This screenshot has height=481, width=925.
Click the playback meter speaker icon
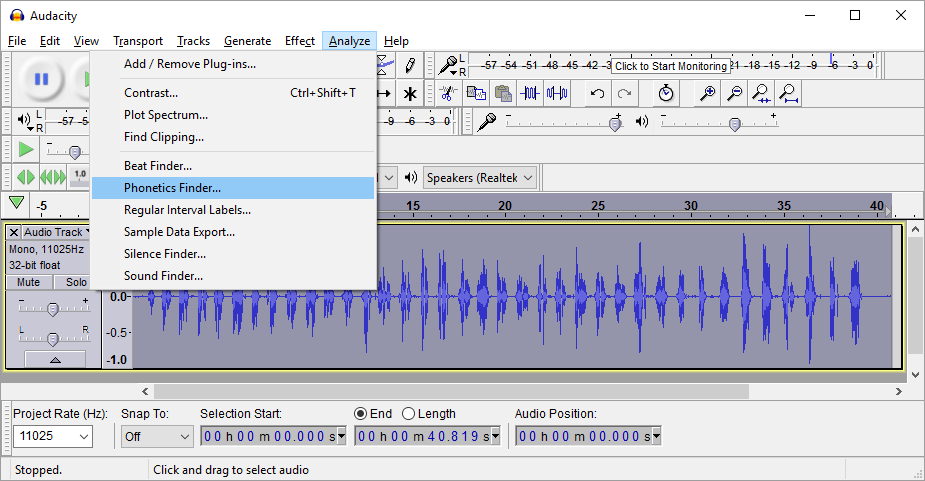(x=24, y=120)
